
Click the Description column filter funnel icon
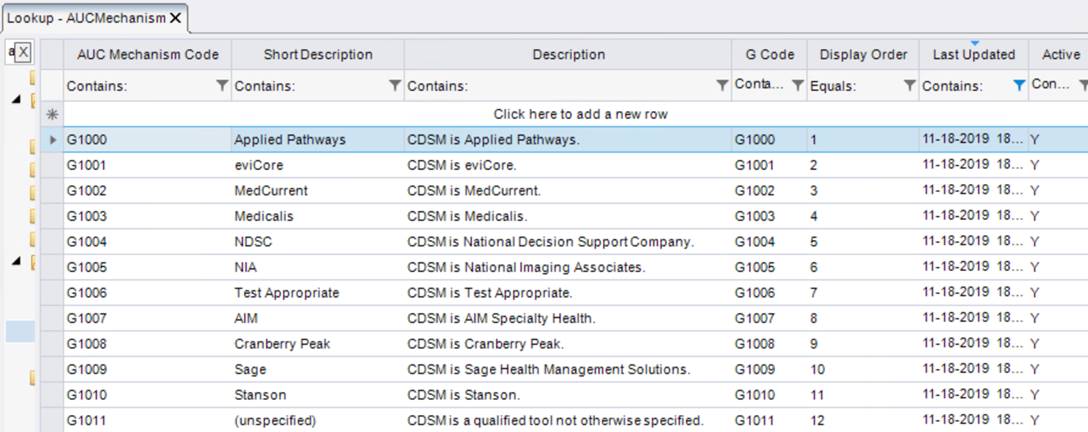(722, 86)
